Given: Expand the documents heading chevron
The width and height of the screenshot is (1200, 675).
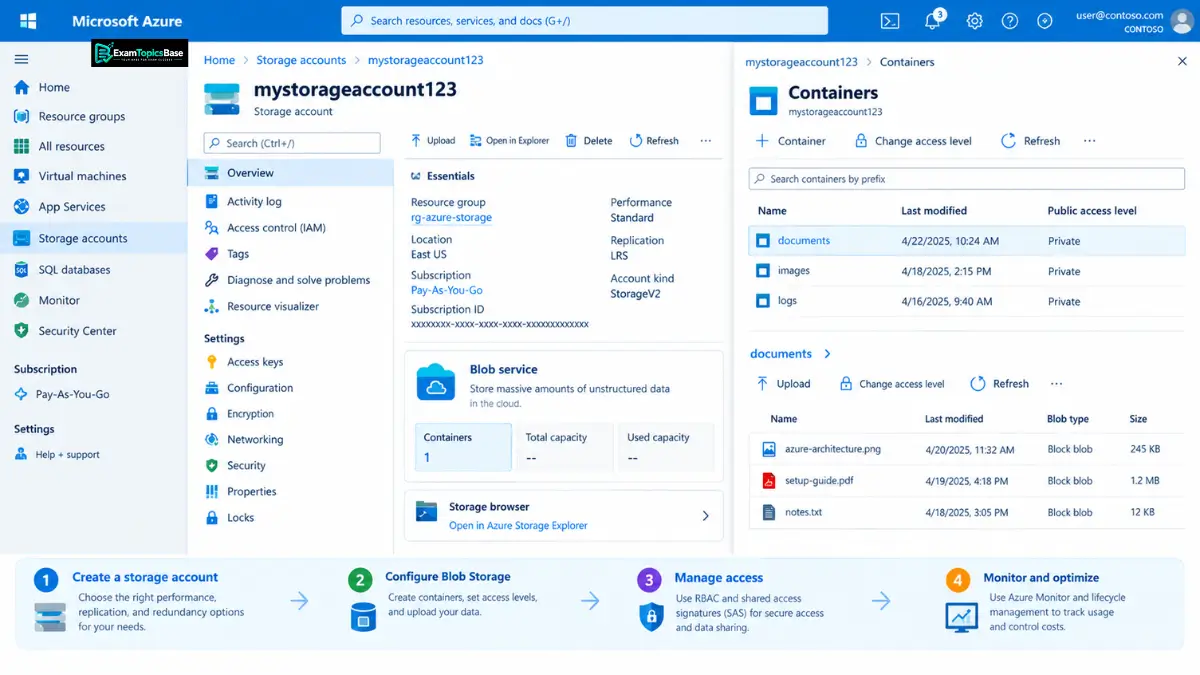Looking at the screenshot, I should (x=827, y=354).
